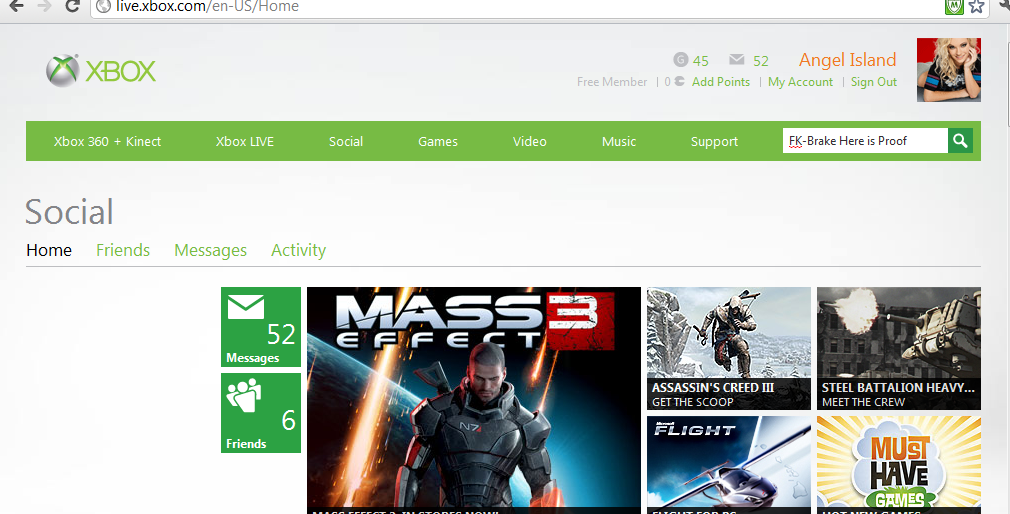Screen dimensions: 1010x514
Task: Switch to the Messages tab
Action: coord(211,251)
